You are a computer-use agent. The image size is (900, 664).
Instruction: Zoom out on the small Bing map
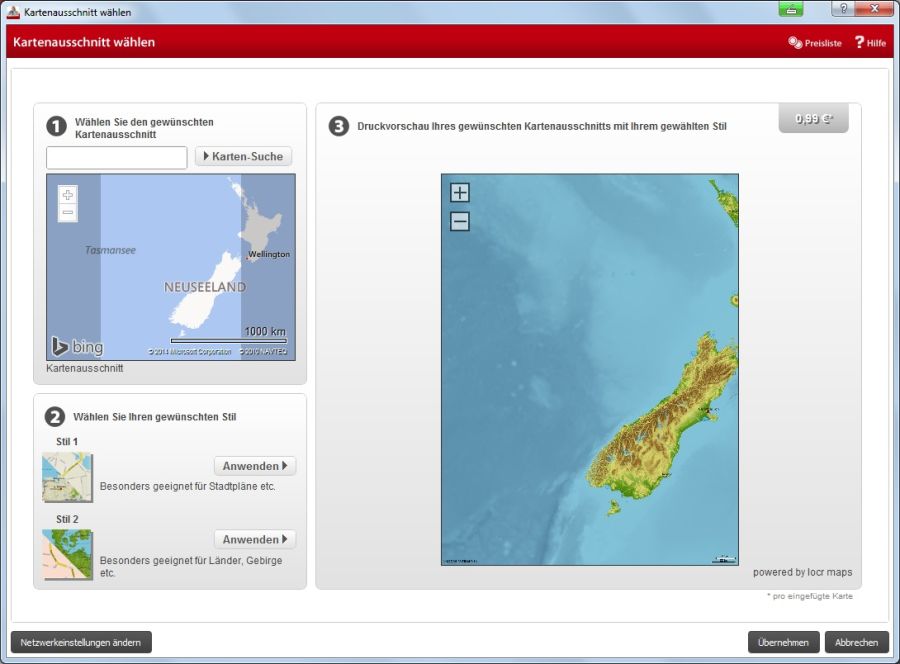click(x=67, y=213)
